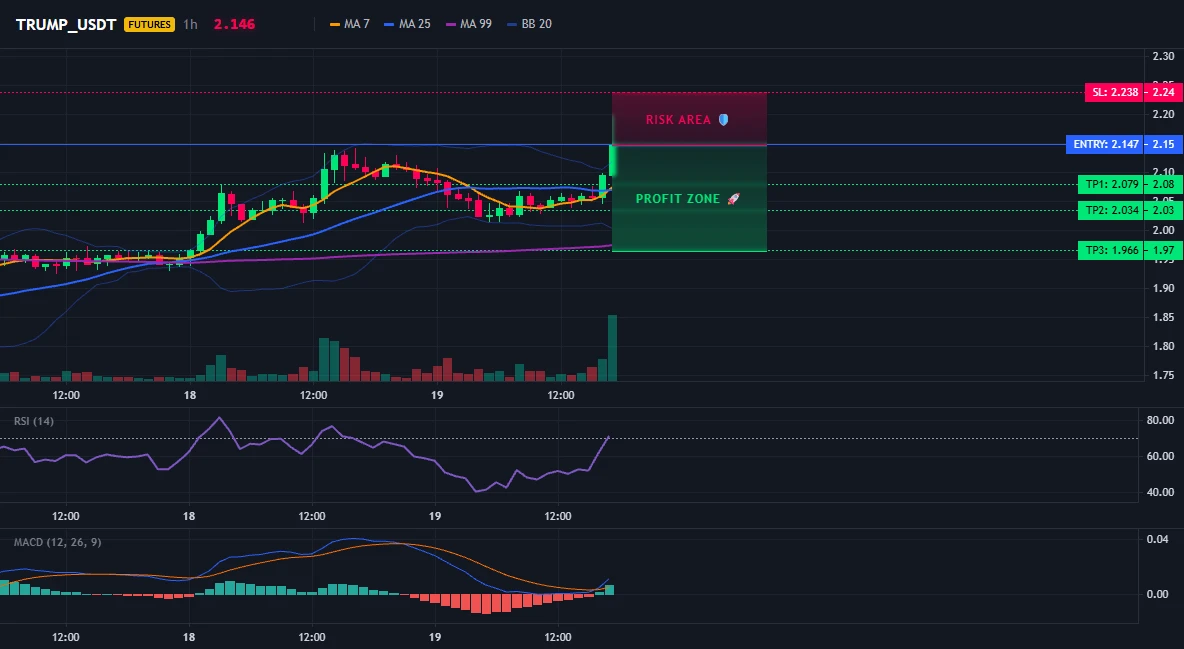Select the ENTRY: 2.147 label

pyautogui.click(x=1105, y=144)
